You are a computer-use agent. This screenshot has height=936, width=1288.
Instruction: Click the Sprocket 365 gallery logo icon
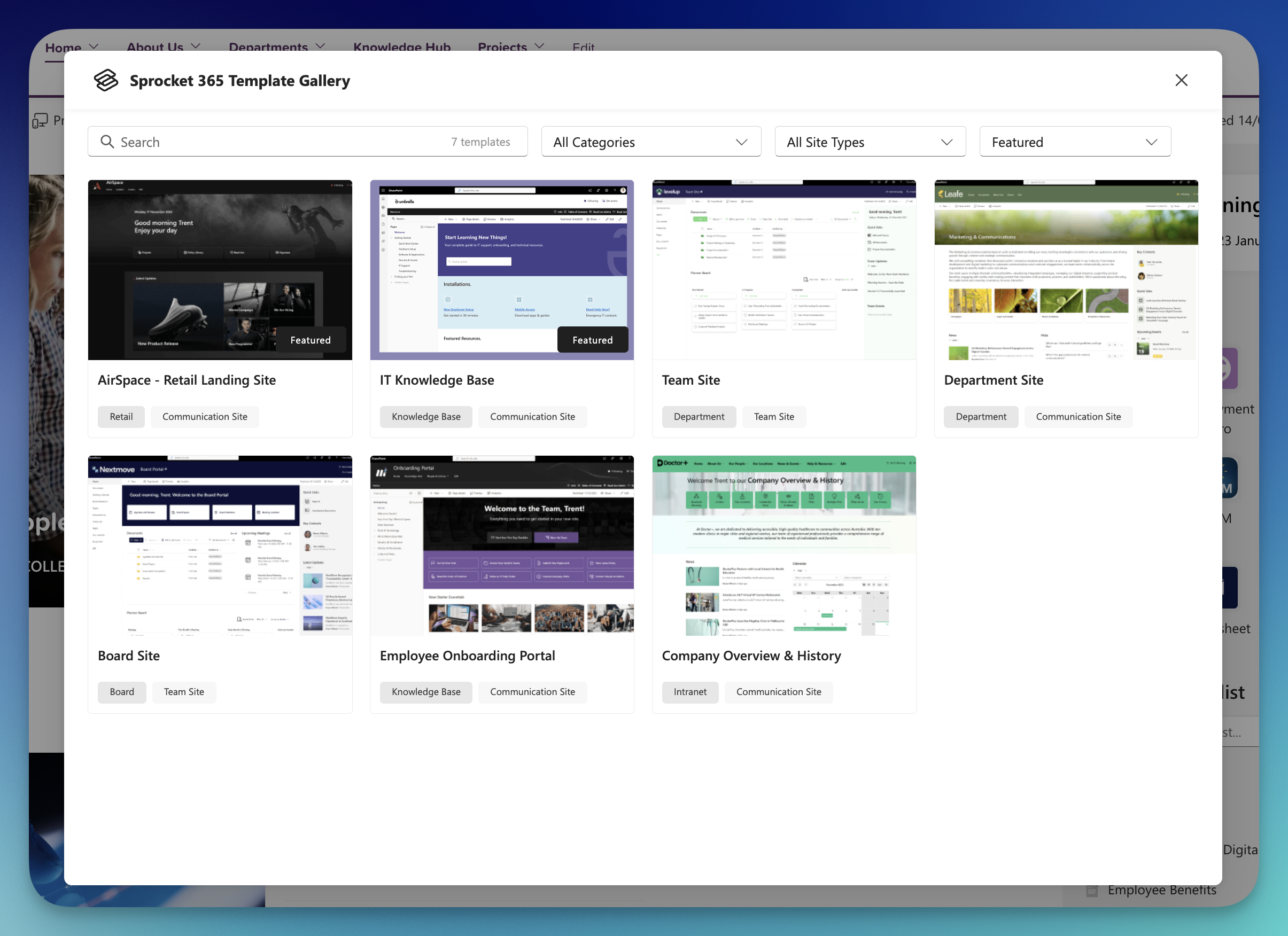pyautogui.click(x=106, y=80)
